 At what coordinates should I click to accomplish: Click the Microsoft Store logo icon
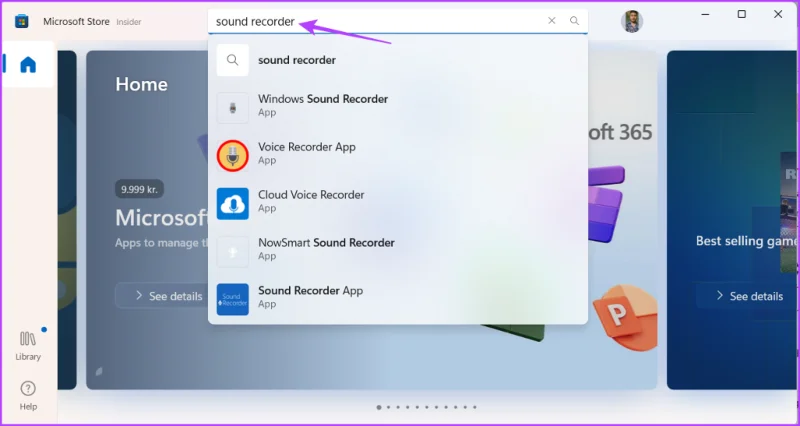21,21
